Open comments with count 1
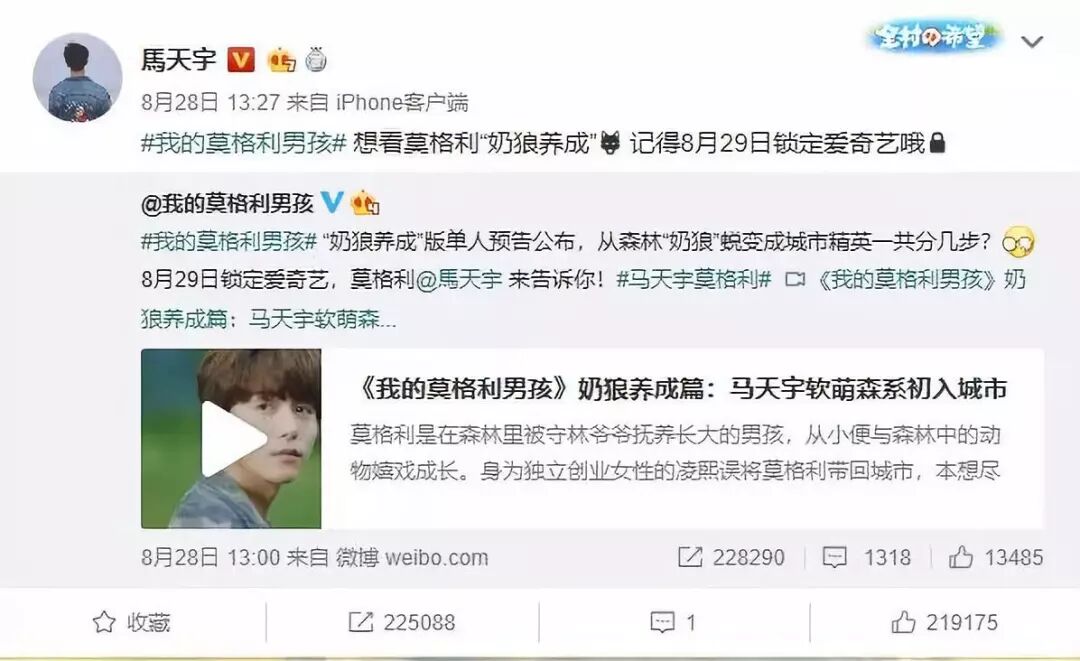Screen dimensions: 1080x661 point(673,622)
